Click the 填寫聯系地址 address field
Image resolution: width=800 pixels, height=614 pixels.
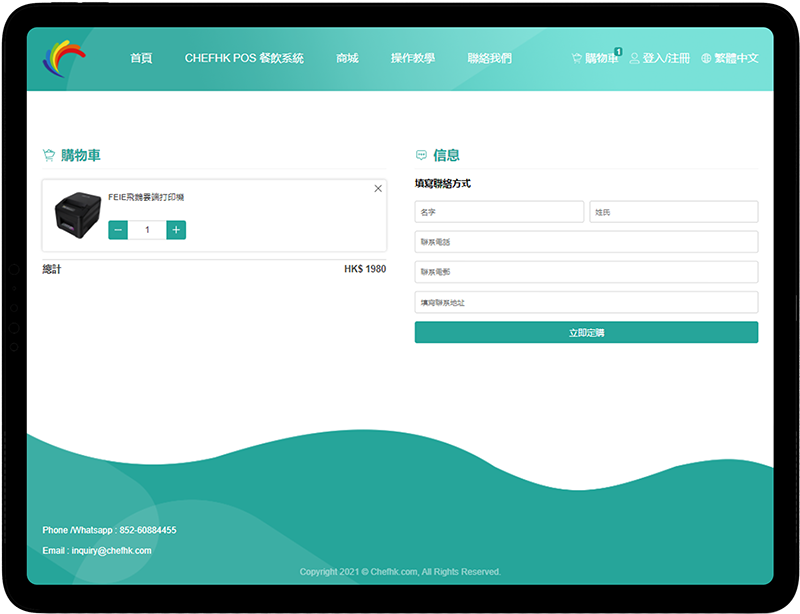click(x=586, y=302)
